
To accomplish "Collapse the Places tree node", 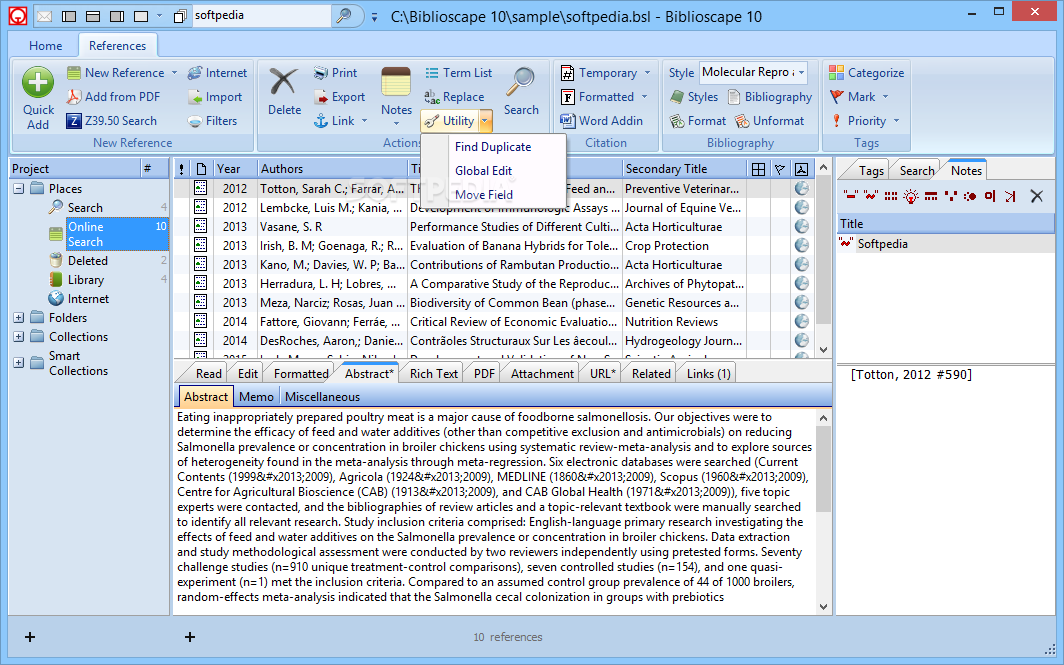I will point(18,189).
